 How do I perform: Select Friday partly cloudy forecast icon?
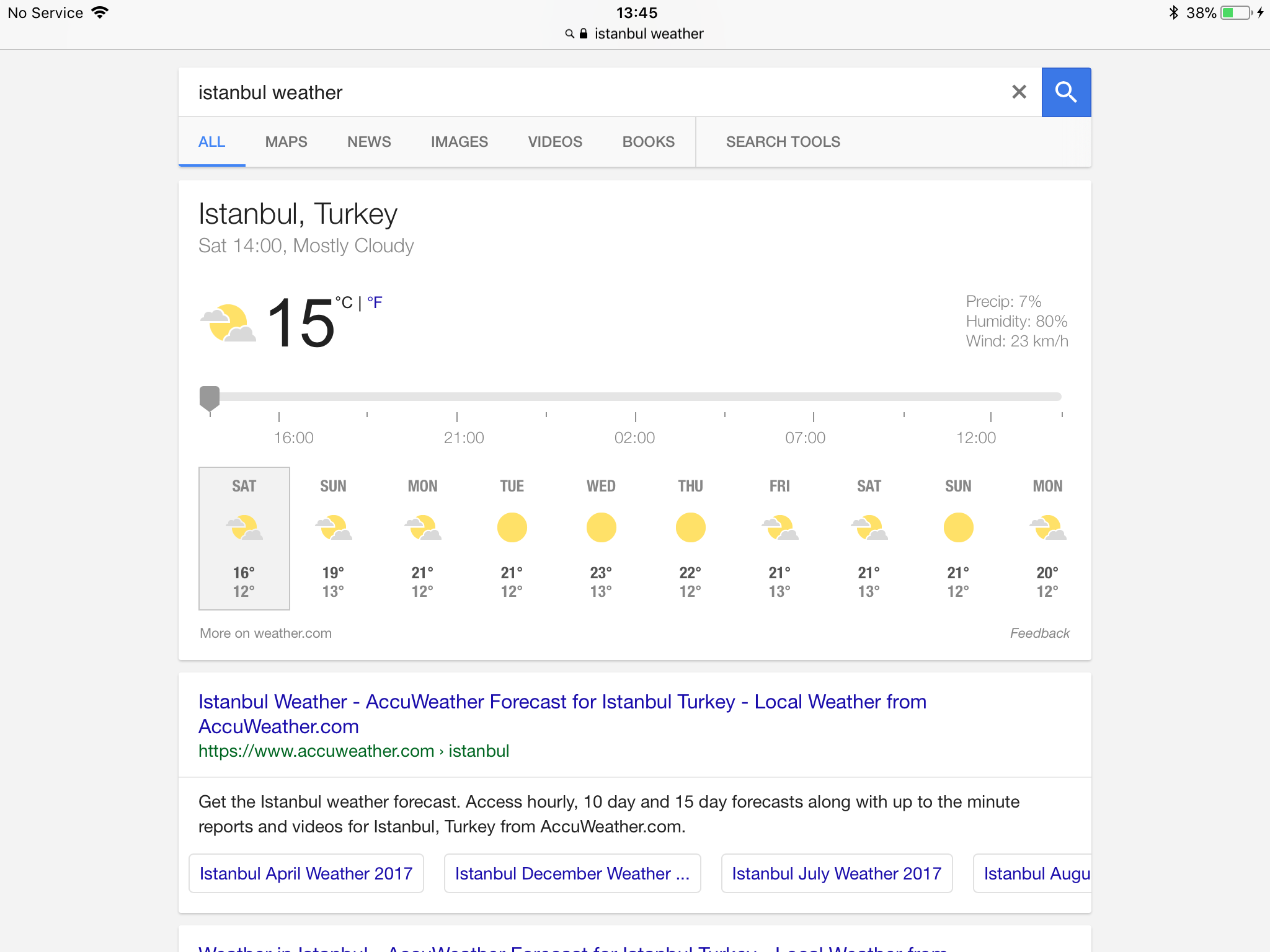click(779, 528)
